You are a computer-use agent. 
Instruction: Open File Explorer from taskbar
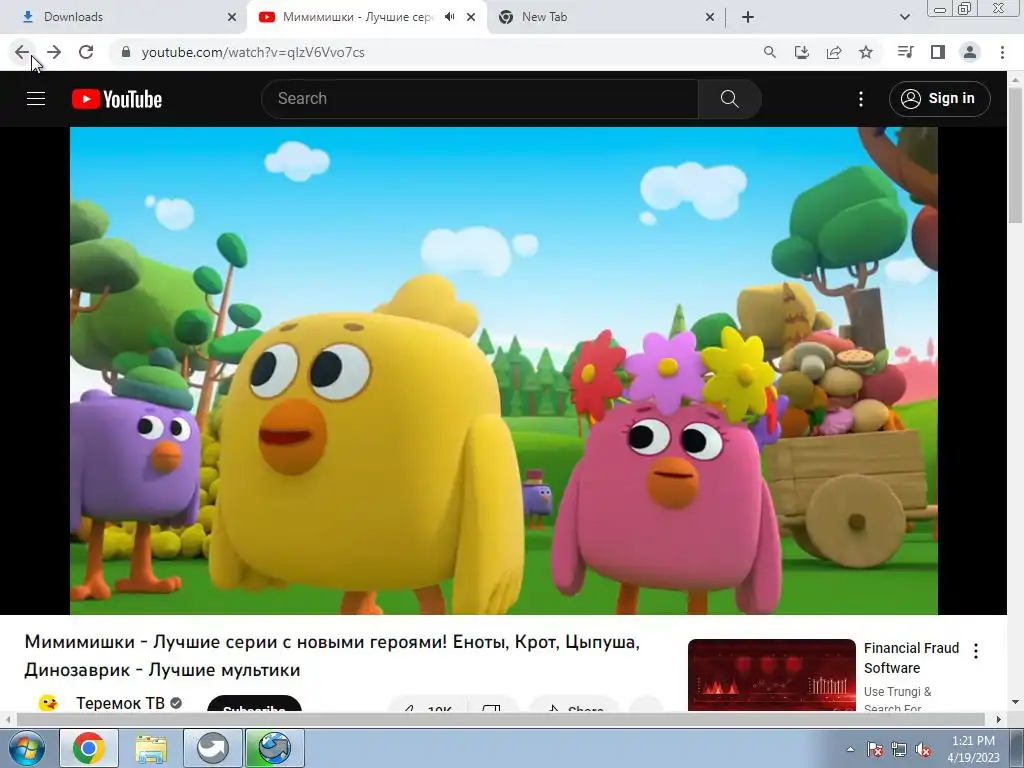pyautogui.click(x=151, y=748)
